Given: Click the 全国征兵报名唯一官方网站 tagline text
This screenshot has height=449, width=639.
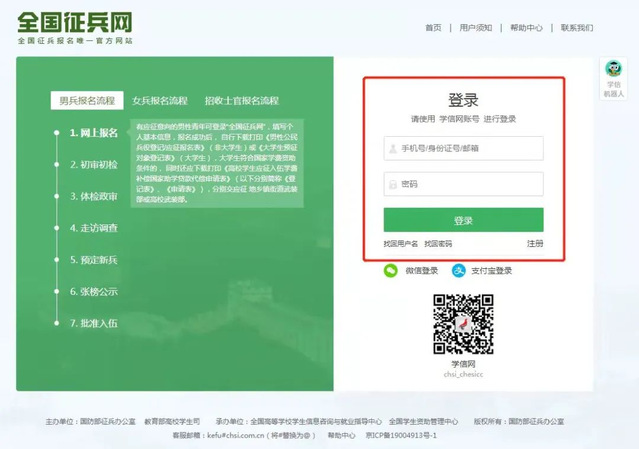Looking at the screenshot, I should click(75, 41).
